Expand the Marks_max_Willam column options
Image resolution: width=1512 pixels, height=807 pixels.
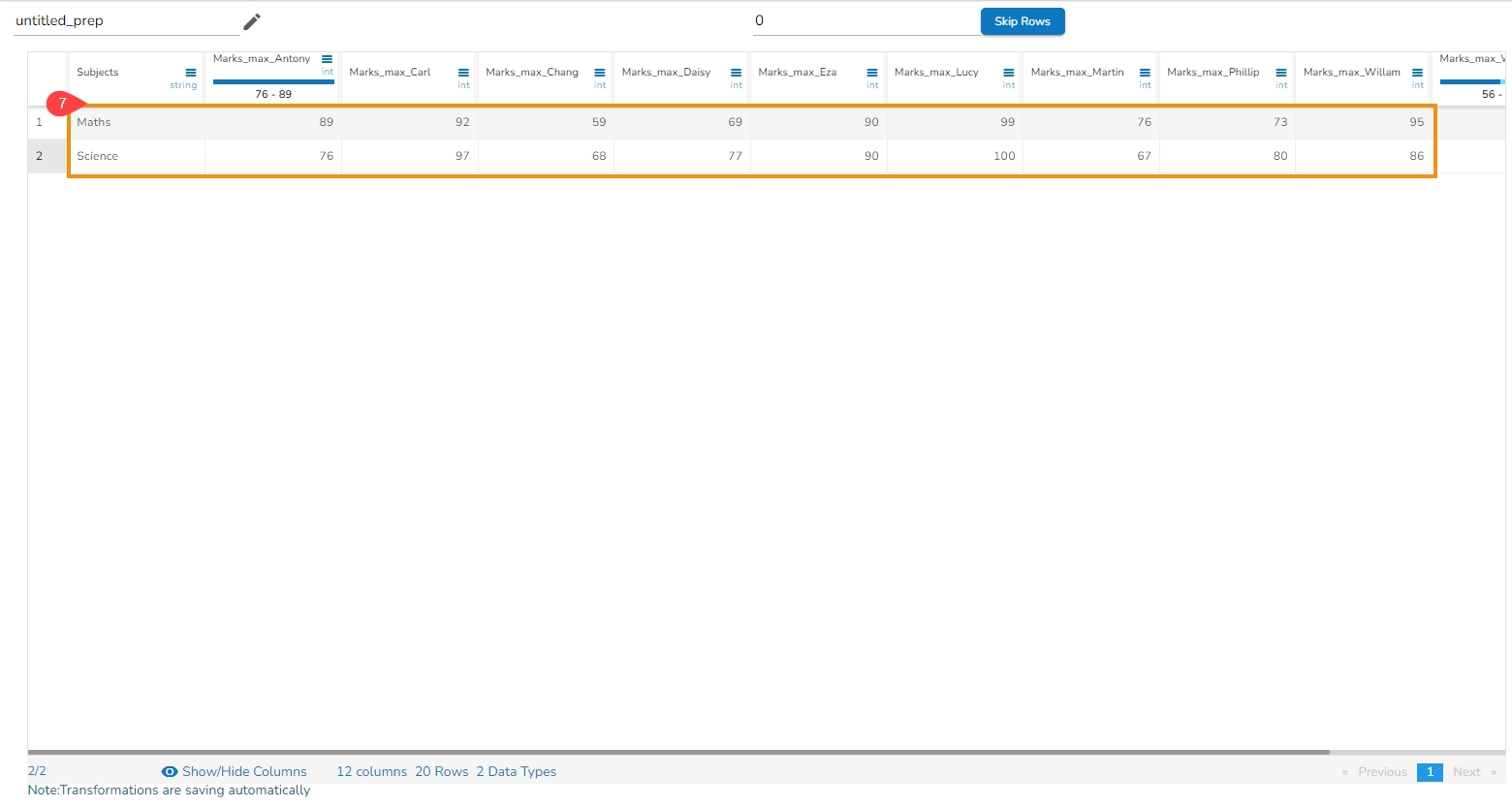pyautogui.click(x=1418, y=73)
